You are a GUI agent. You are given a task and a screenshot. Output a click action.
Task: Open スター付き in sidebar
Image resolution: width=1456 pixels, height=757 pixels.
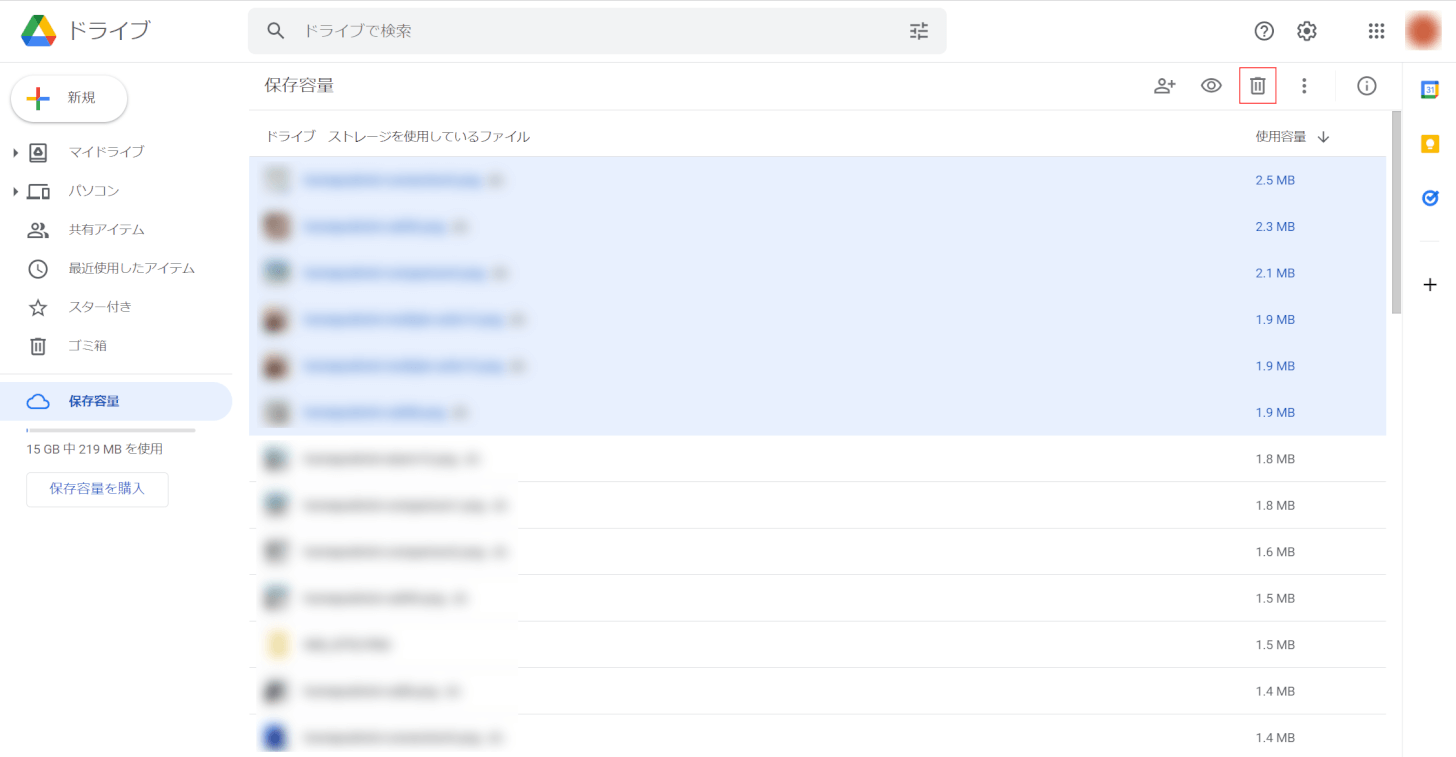pos(100,307)
